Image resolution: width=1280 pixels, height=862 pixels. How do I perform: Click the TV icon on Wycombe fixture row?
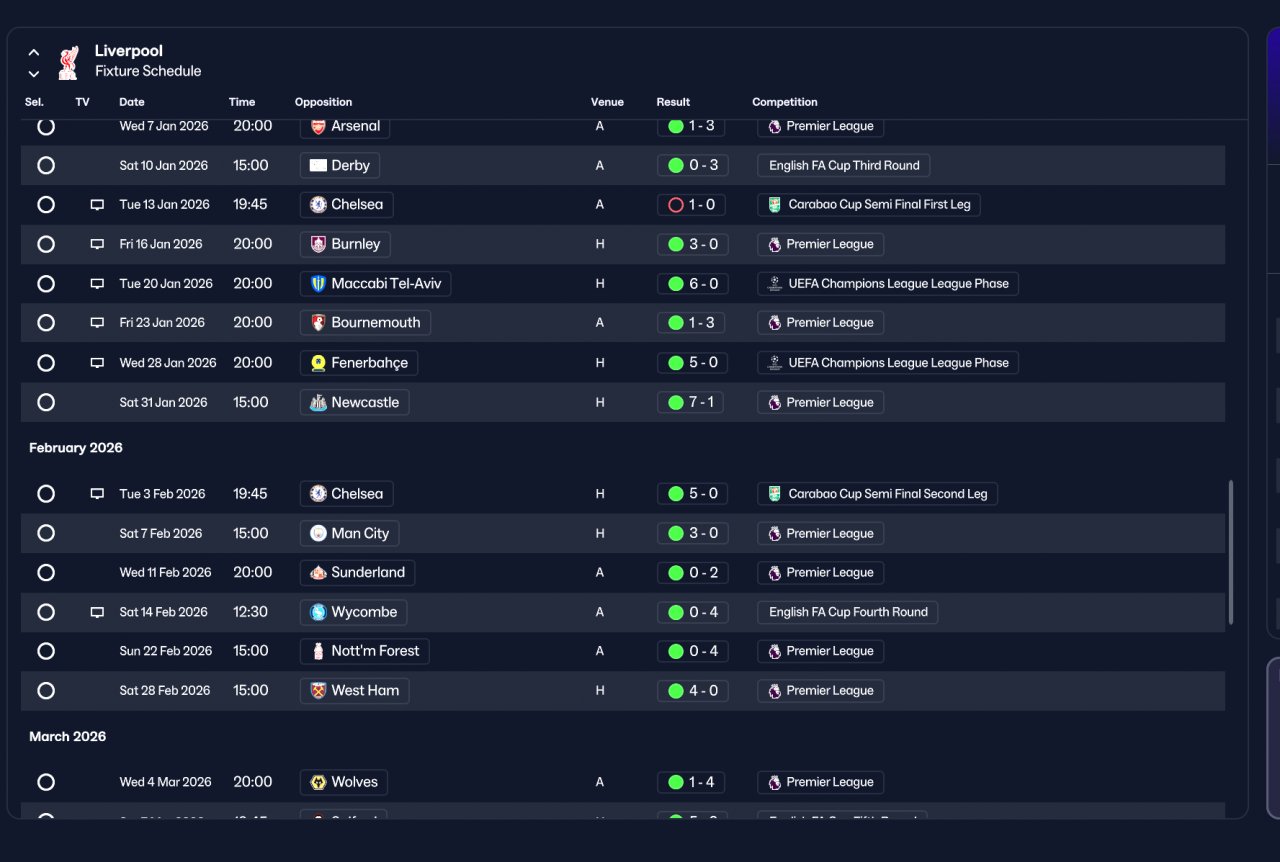(x=97, y=612)
